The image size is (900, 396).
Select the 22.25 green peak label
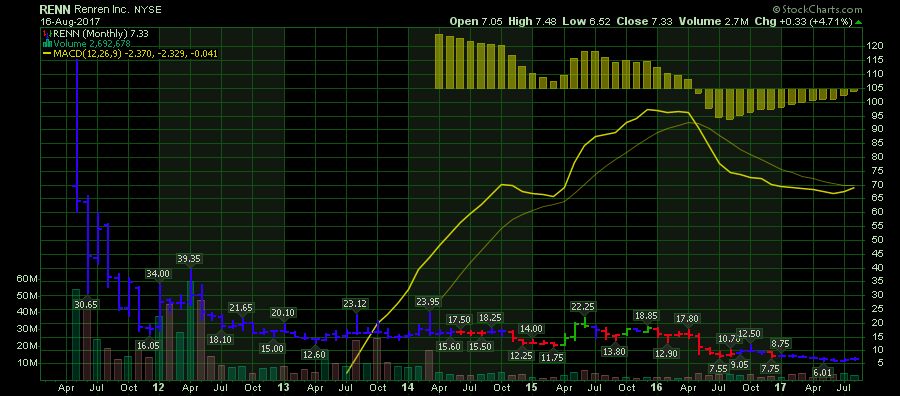point(584,306)
